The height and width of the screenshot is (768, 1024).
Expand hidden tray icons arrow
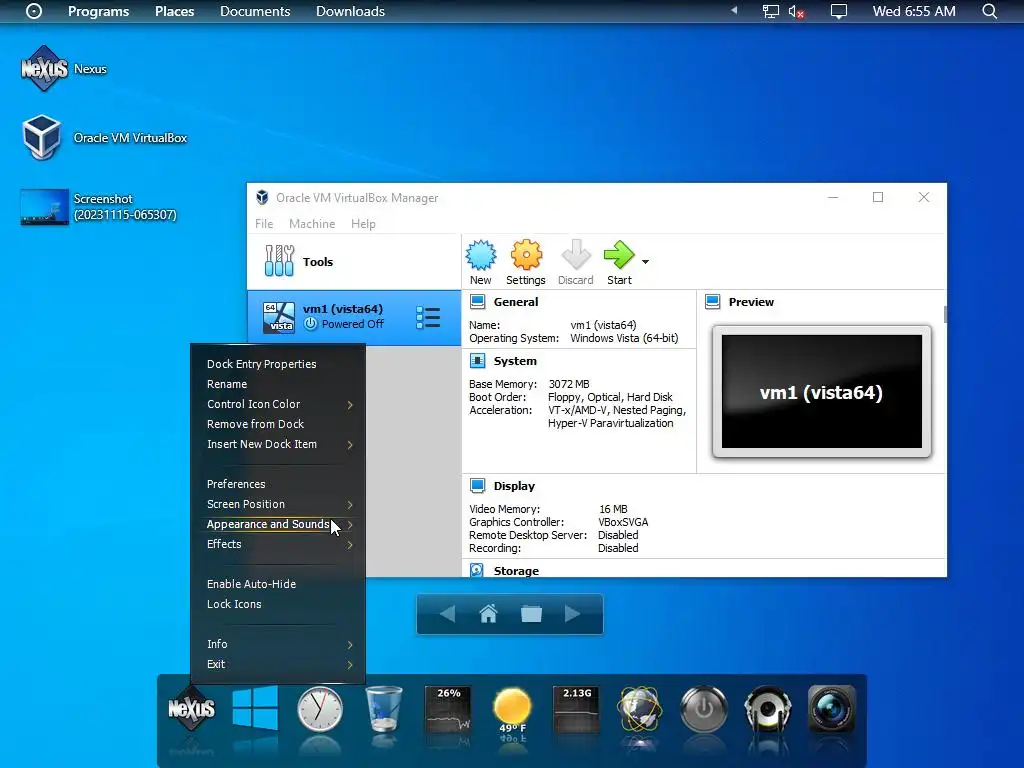[x=734, y=10]
